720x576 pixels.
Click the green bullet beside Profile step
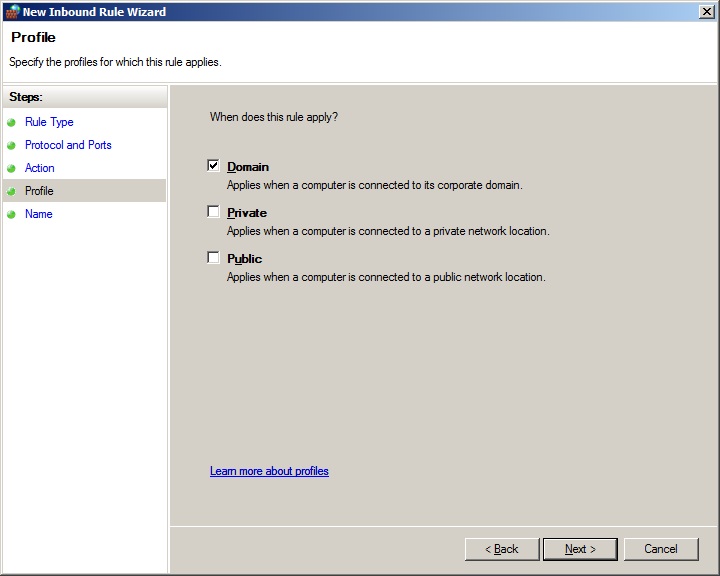(x=12, y=192)
